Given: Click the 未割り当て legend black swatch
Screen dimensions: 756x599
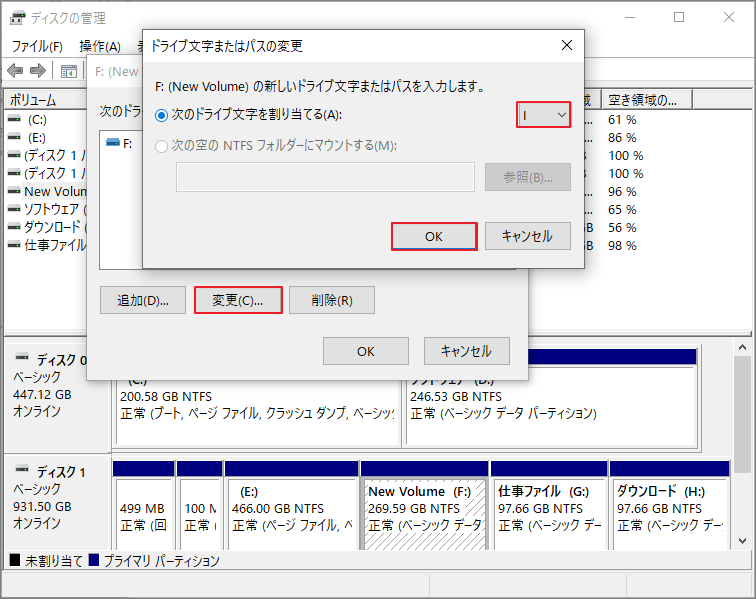Looking at the screenshot, I should coord(15,560).
